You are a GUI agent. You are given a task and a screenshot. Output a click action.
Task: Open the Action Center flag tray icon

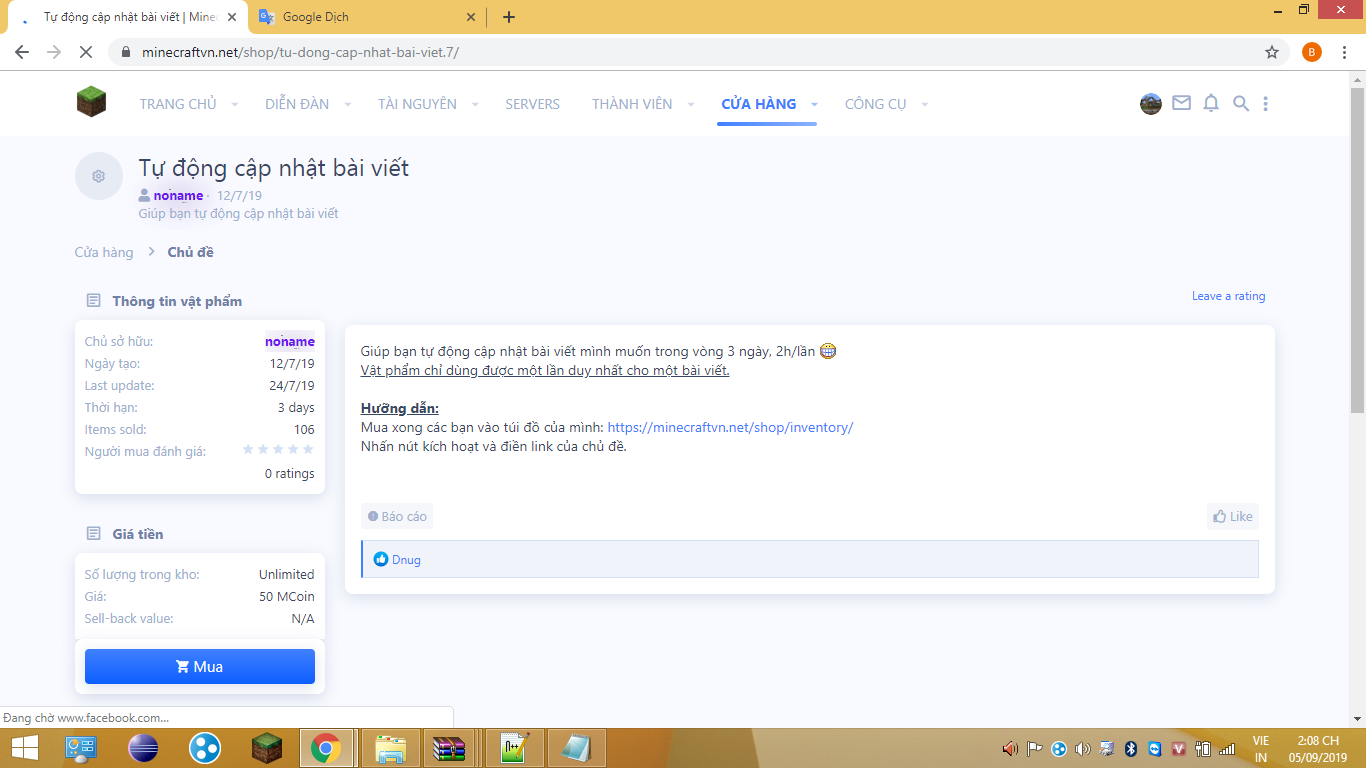tap(1035, 748)
